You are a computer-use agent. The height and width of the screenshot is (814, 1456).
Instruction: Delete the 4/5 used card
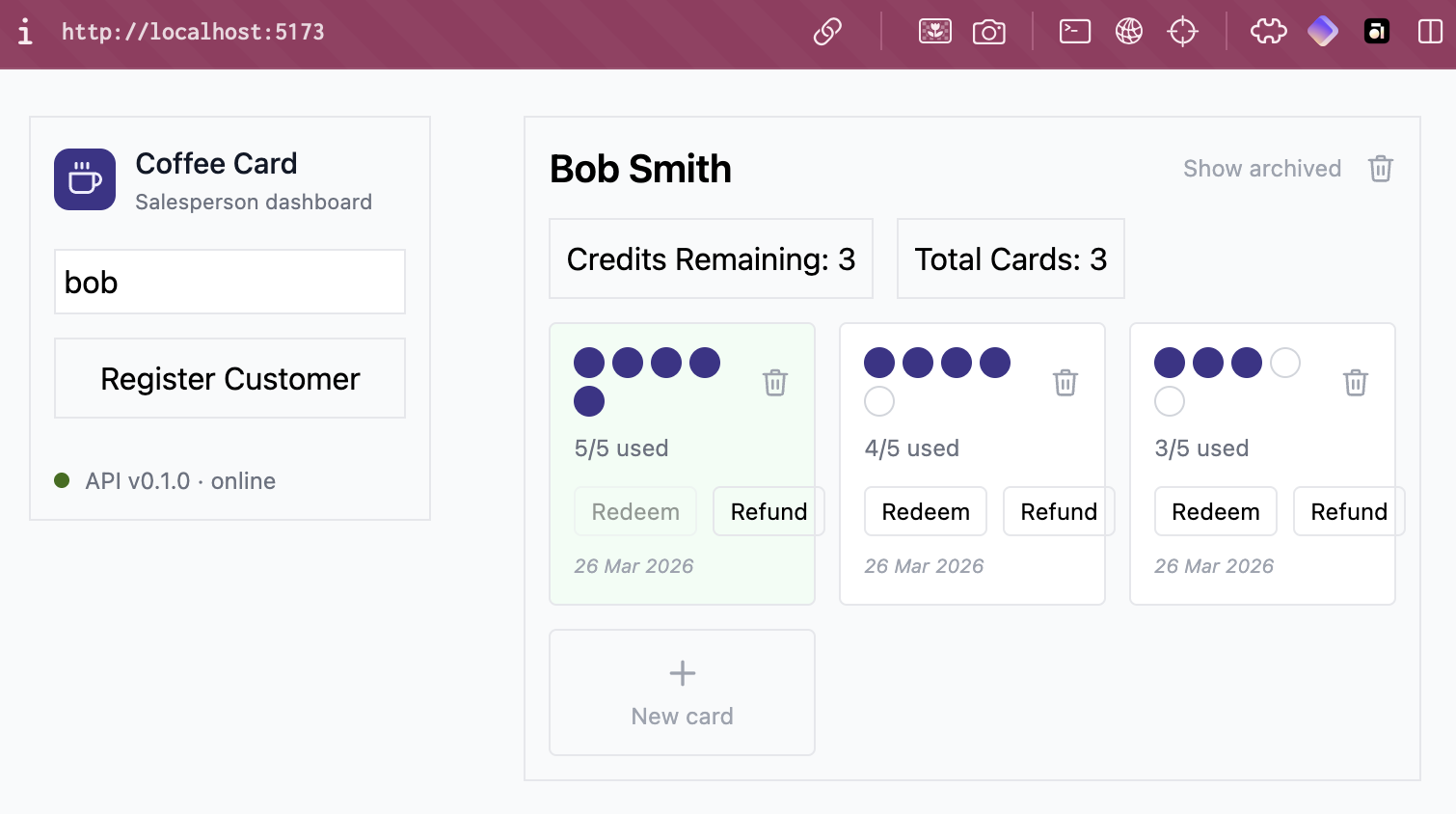[x=1065, y=382]
